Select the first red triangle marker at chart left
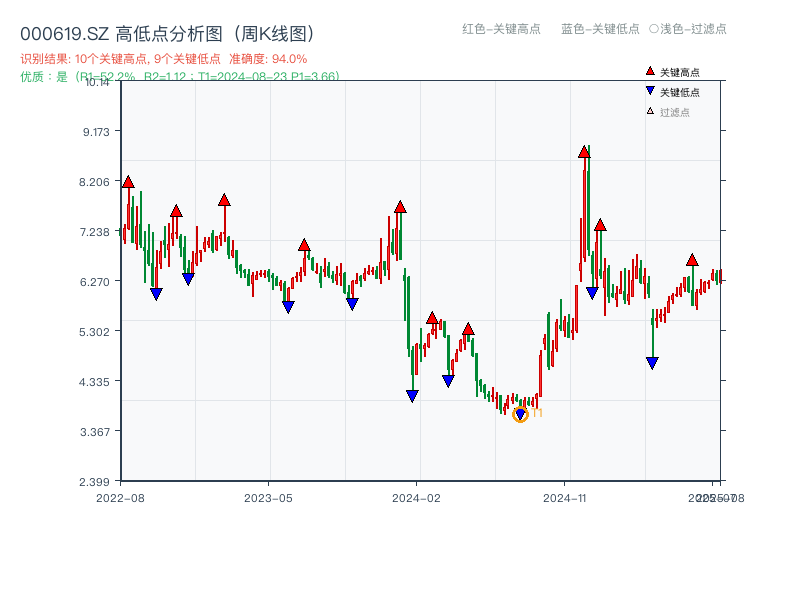Image resolution: width=800 pixels, height=600 pixels. tap(127, 183)
